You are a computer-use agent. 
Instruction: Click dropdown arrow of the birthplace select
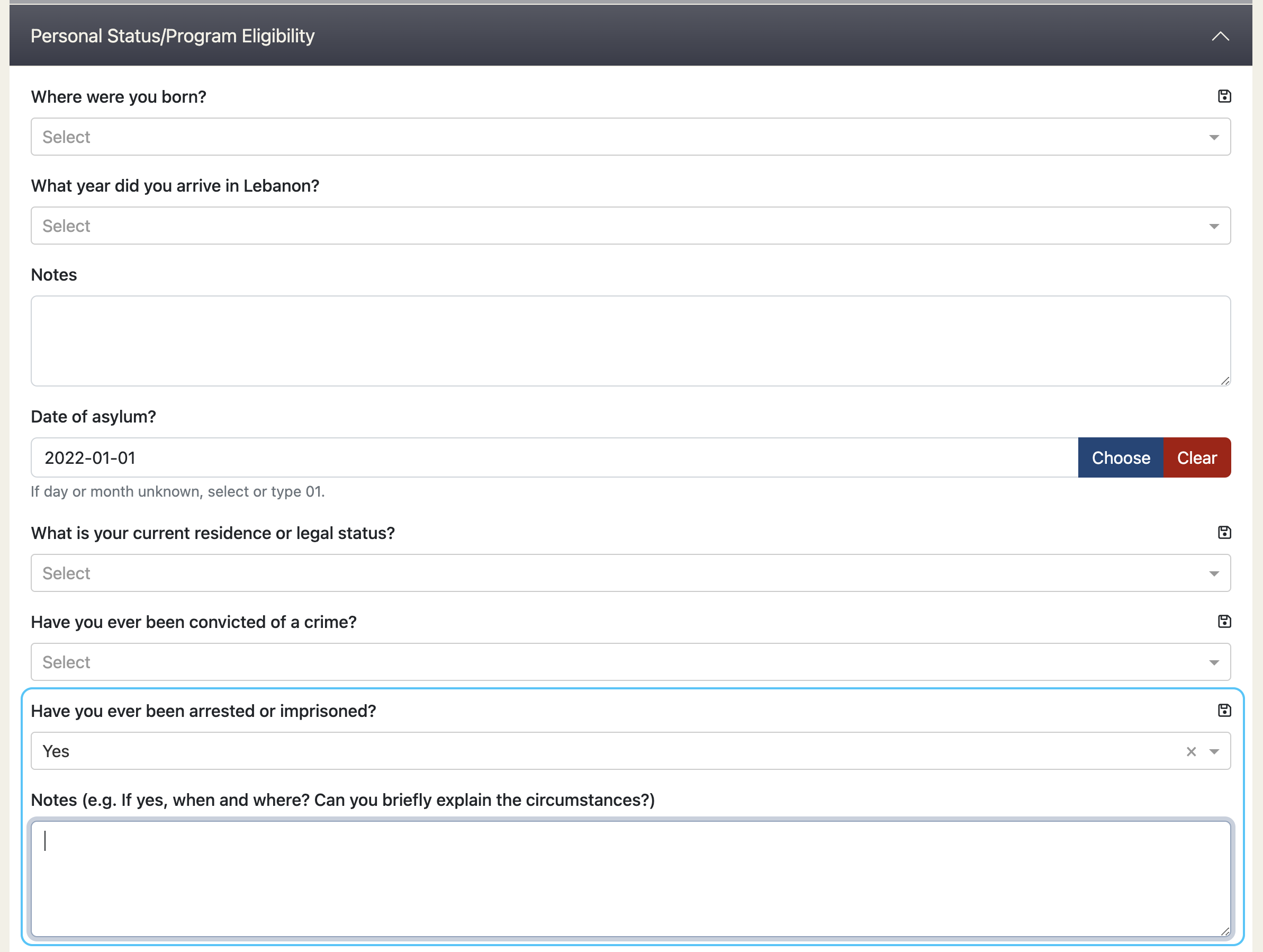point(1214,138)
